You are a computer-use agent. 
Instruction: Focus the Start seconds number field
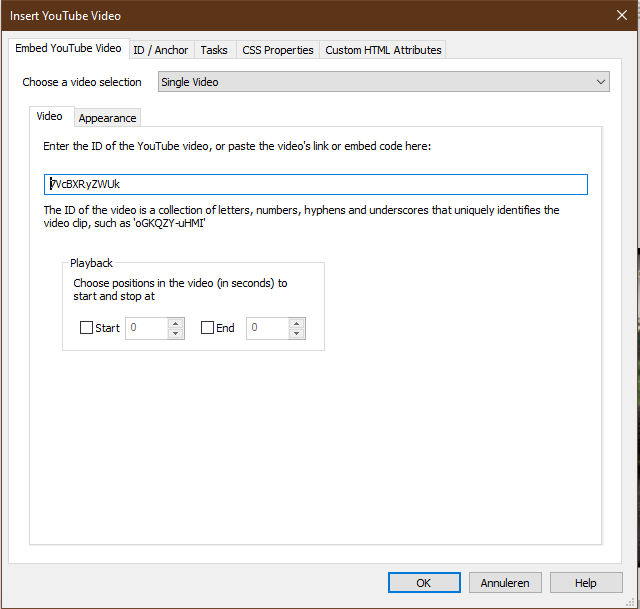(x=145, y=328)
